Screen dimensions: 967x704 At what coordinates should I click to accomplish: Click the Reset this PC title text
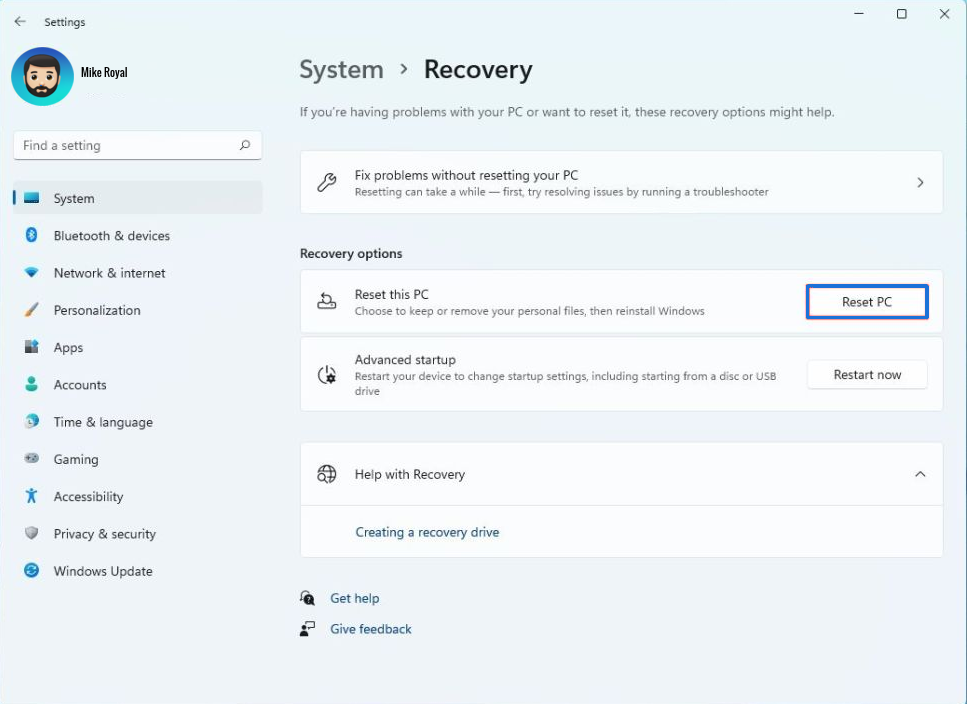click(392, 294)
